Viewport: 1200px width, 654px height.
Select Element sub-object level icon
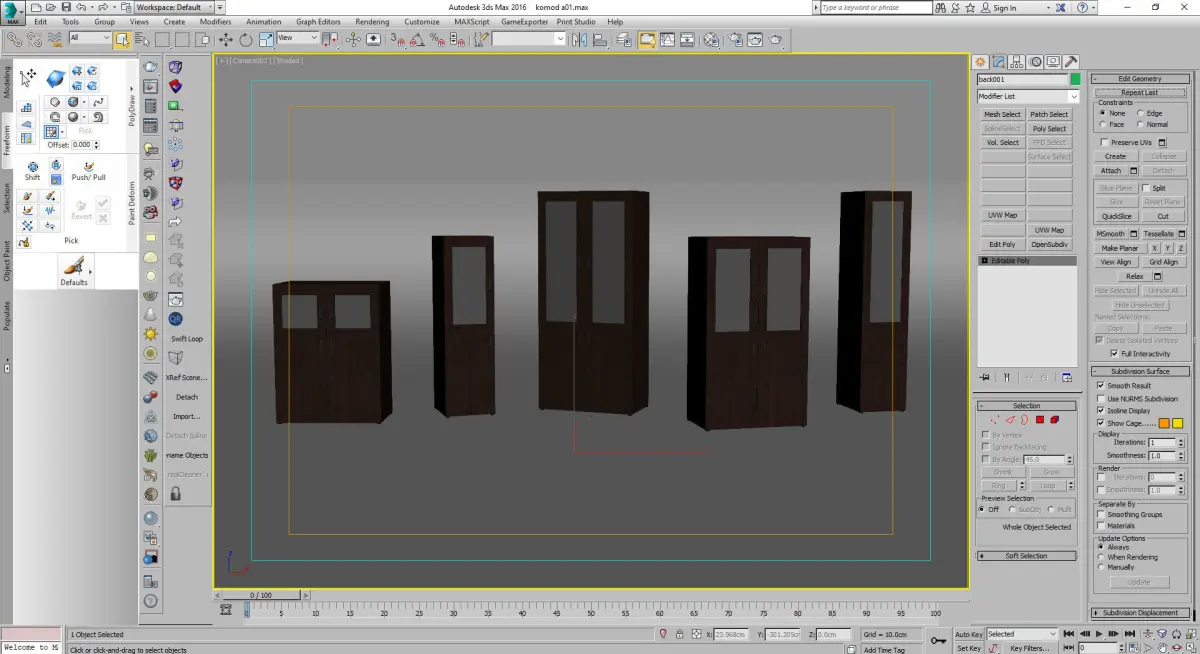coord(1055,420)
